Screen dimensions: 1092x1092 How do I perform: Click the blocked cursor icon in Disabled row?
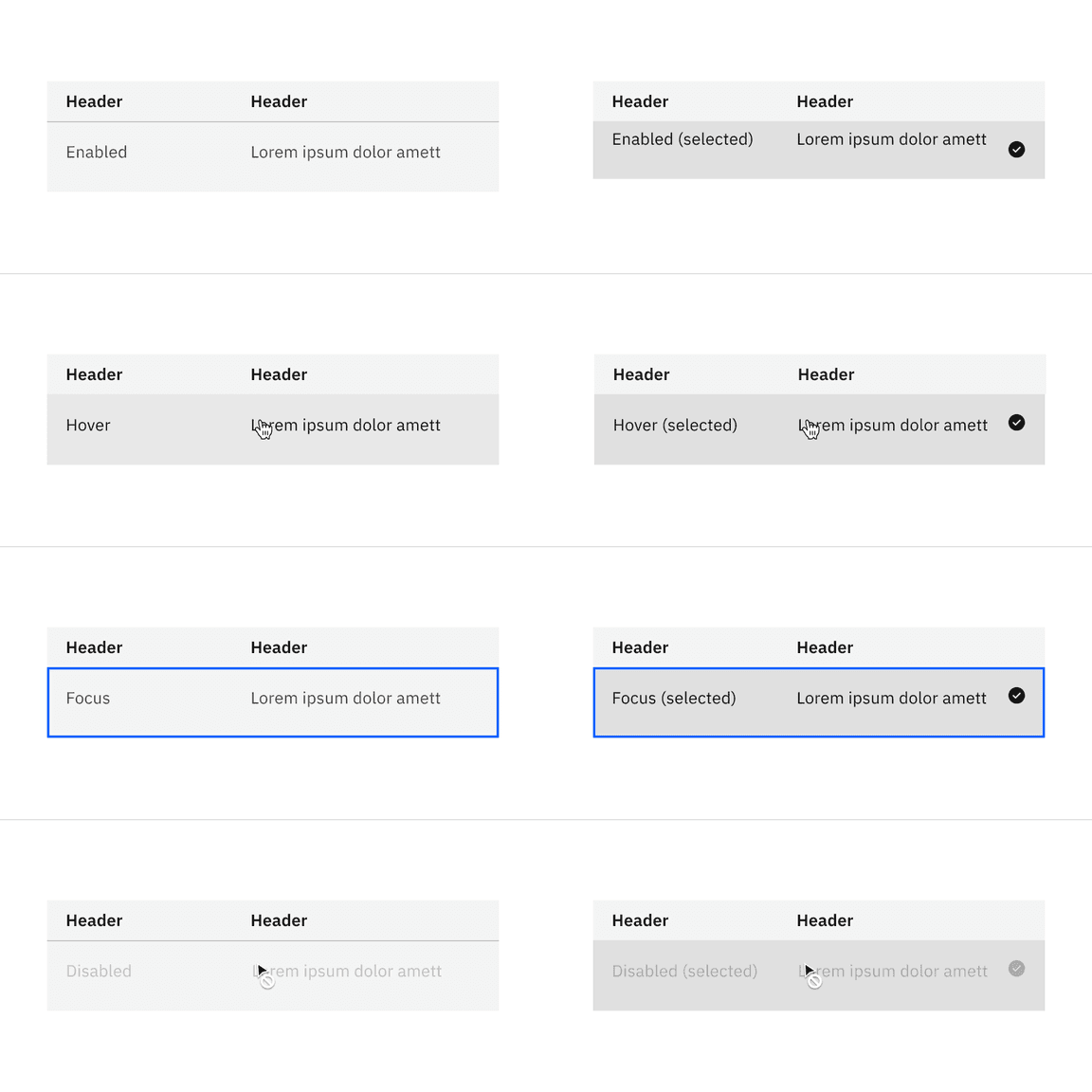pos(266,974)
